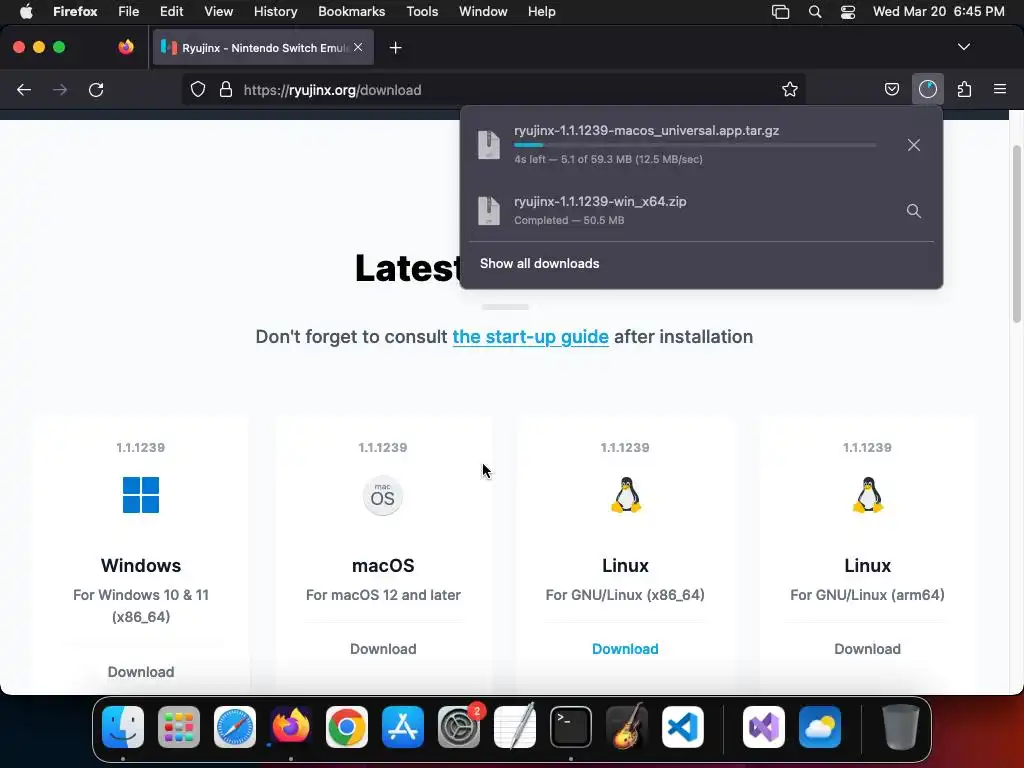Go back with the back arrow
This screenshot has height=768, width=1024.
pyautogui.click(x=24, y=89)
